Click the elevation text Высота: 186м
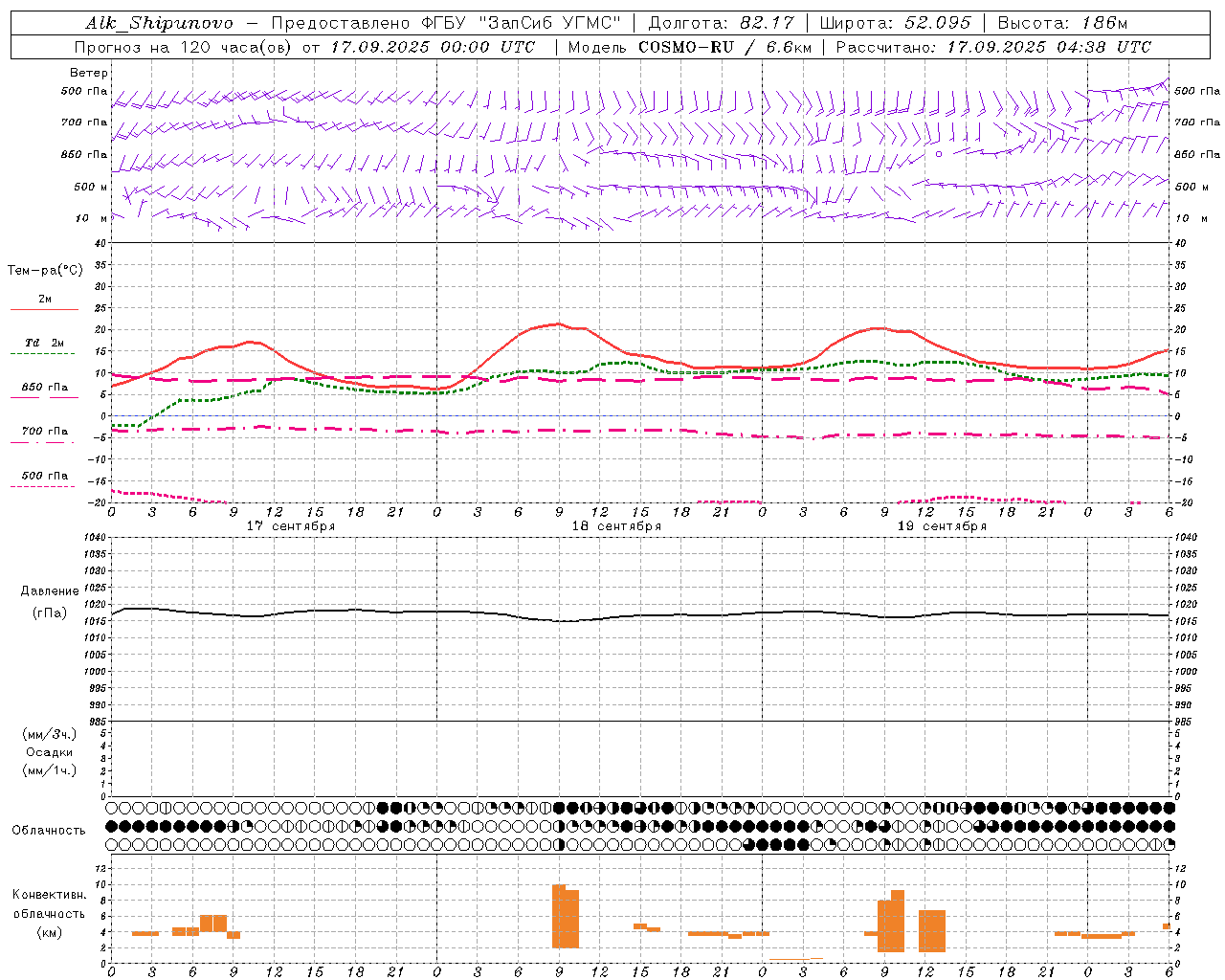Viewport: 1225px width, 980px height. pos(1062,23)
